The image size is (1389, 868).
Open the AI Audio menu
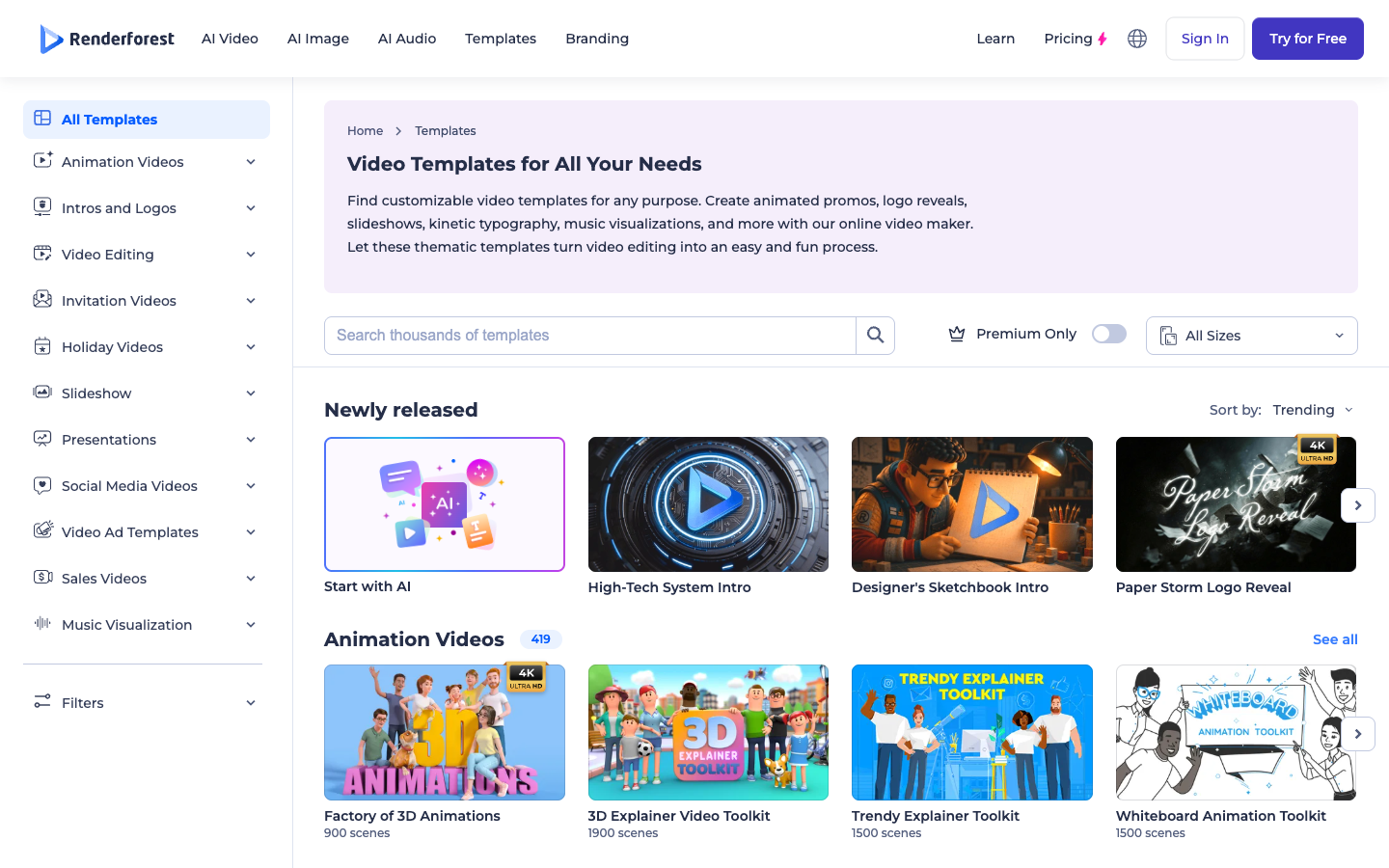407,39
